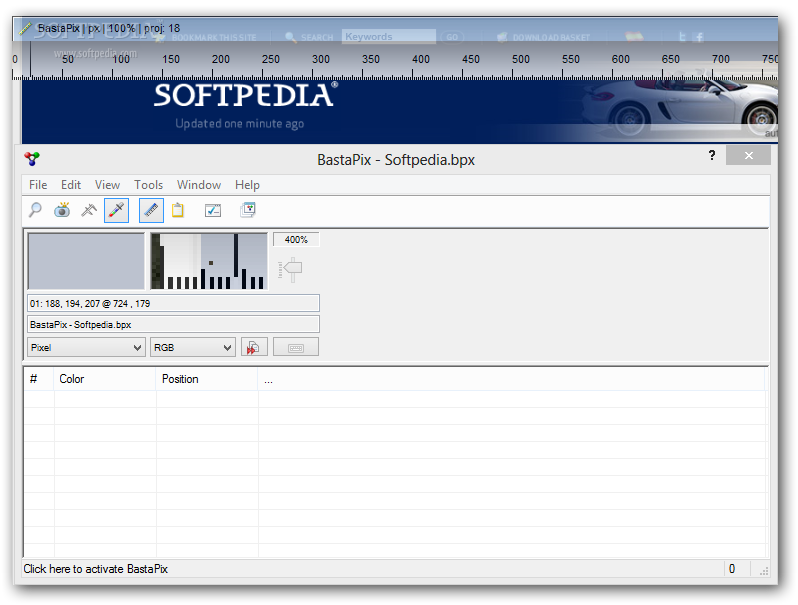Click the ruler window title 'BastaPix | px | 100% | proj: 18'

click(x=109, y=28)
